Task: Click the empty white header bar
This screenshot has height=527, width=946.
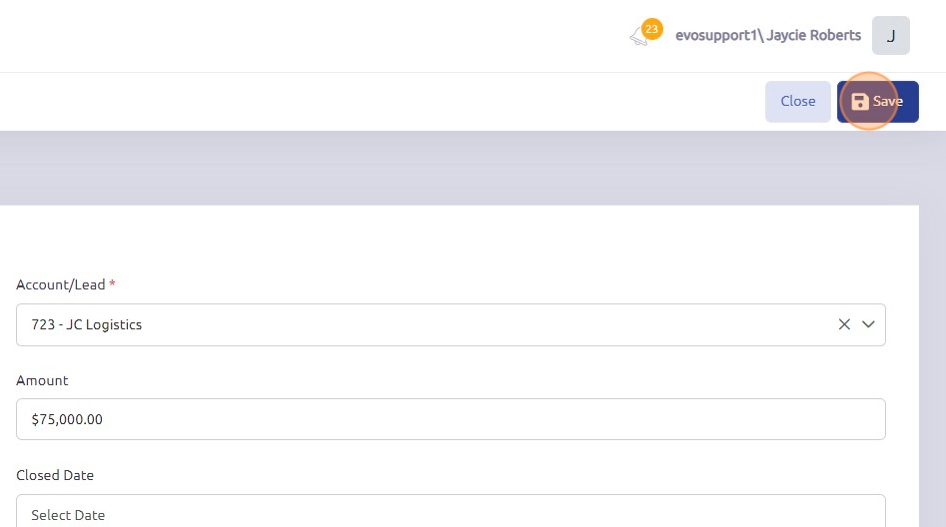Action: (300, 36)
